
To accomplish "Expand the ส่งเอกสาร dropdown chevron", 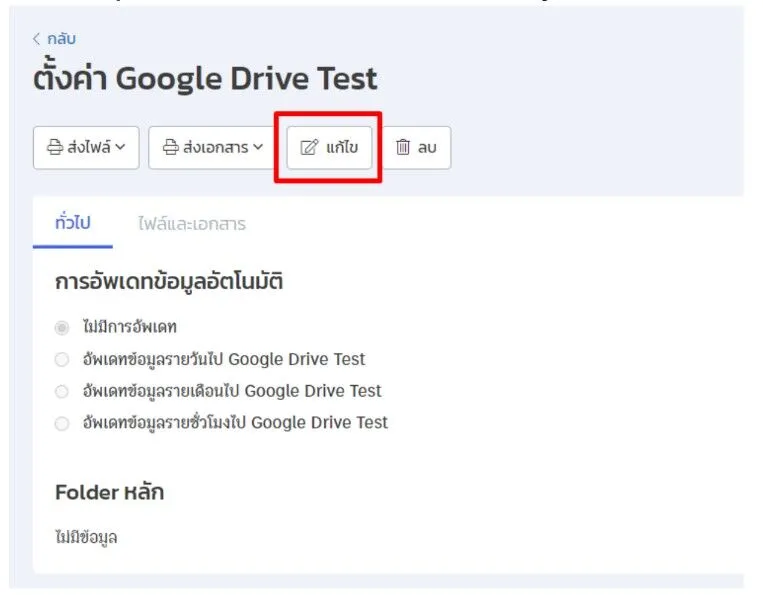I will (257, 148).
